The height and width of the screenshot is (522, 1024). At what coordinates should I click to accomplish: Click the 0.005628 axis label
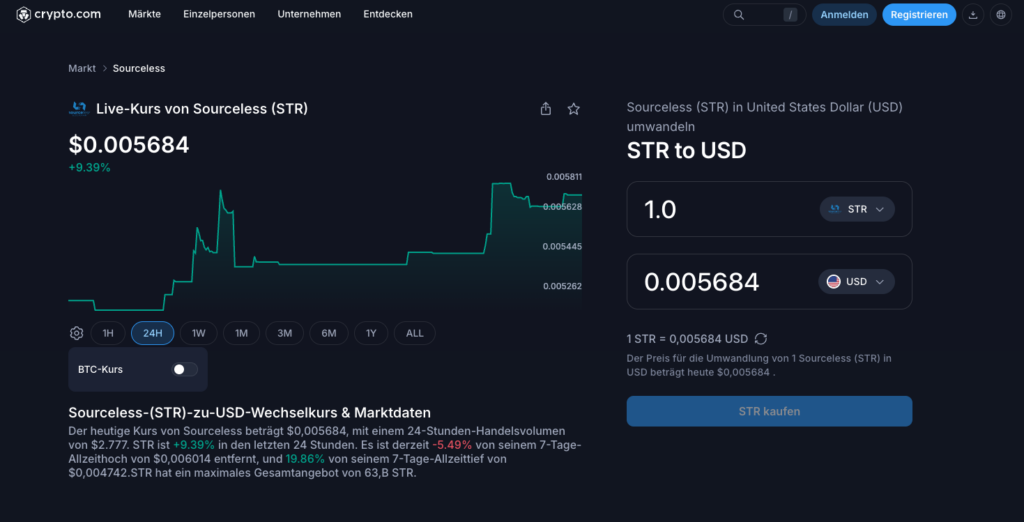[x=564, y=206]
